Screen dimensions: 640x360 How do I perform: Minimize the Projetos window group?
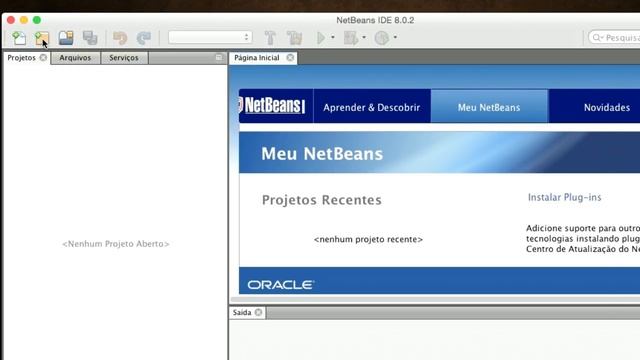click(219, 58)
